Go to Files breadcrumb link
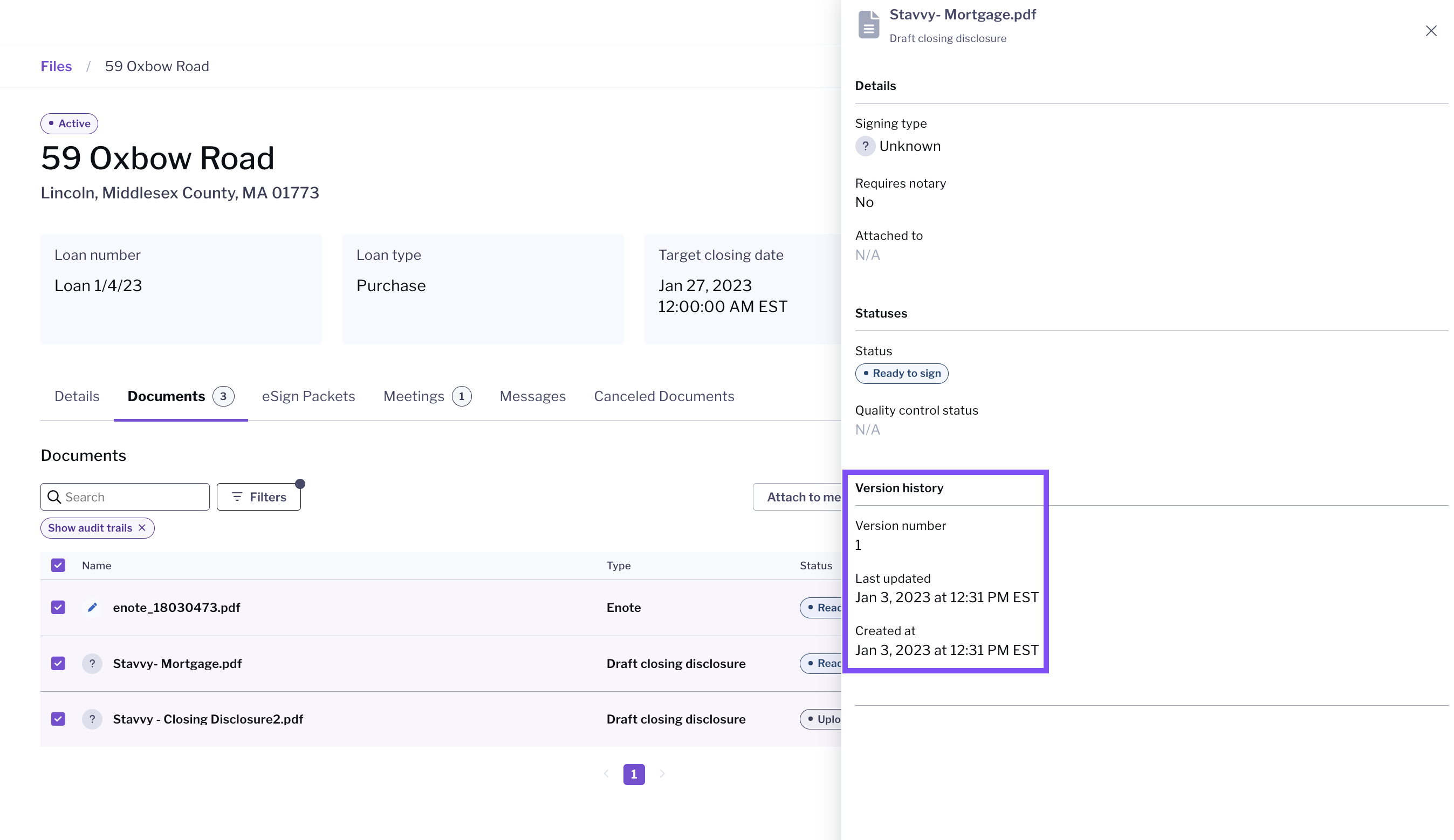 pyautogui.click(x=56, y=66)
